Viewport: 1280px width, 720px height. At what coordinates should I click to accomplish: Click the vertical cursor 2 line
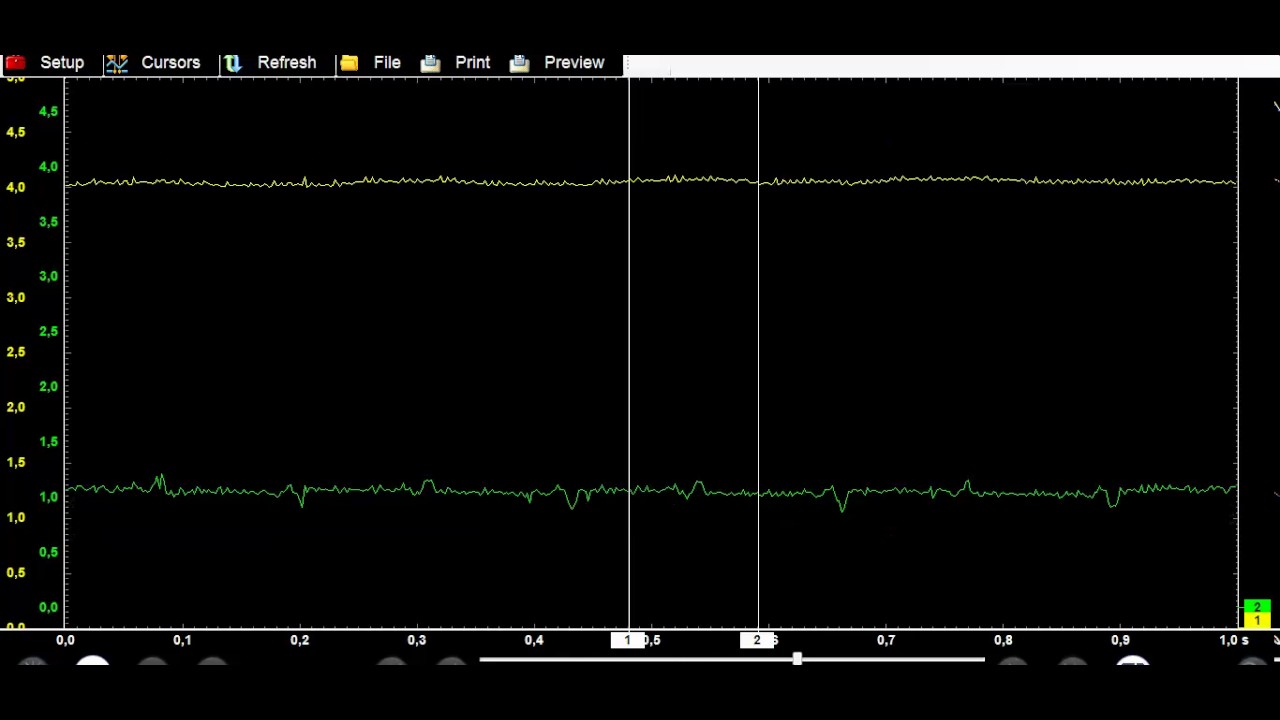[x=758, y=352]
